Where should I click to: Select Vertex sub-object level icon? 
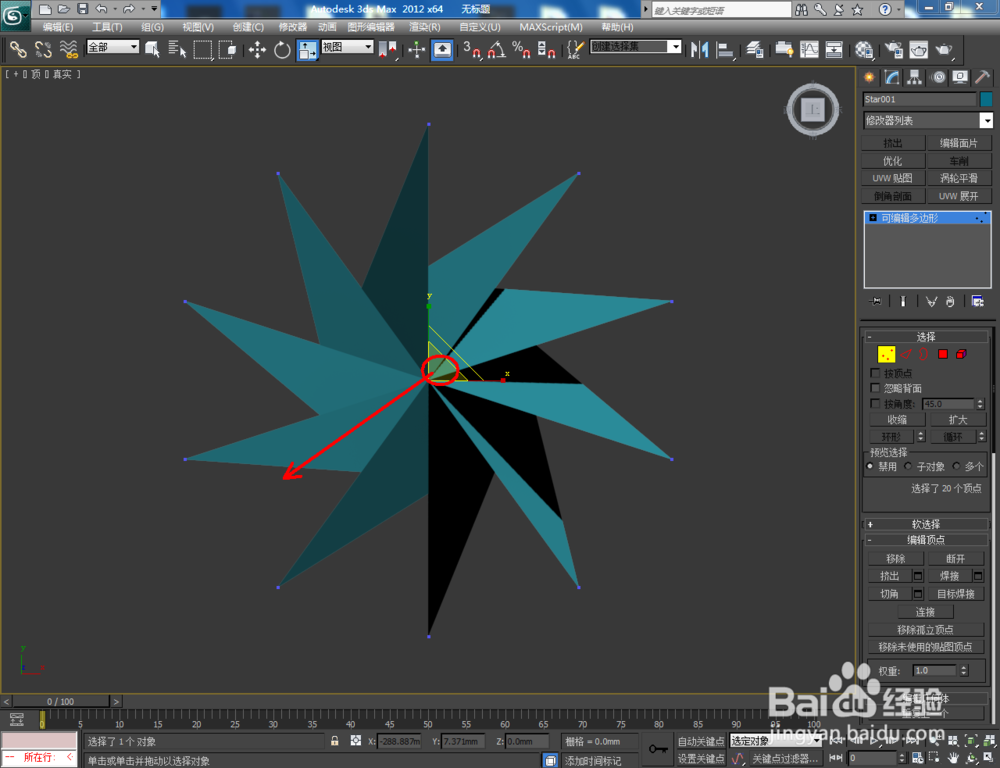pos(886,354)
